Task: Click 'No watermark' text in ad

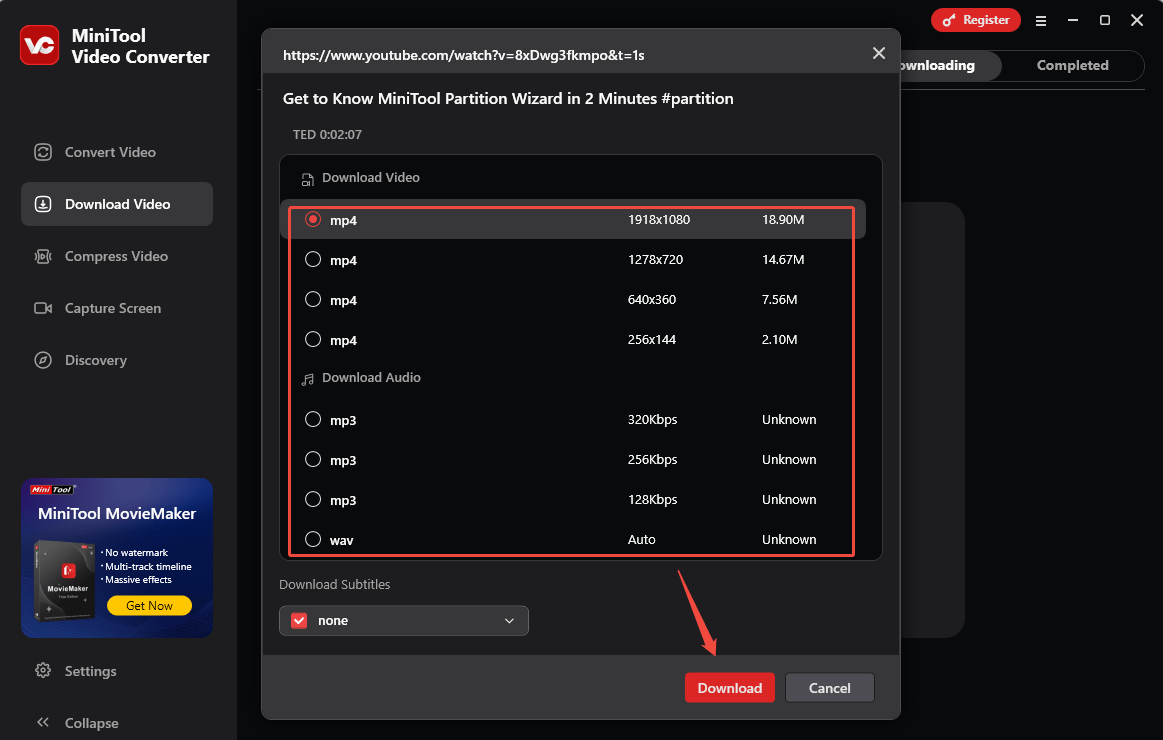Action: coord(136,552)
